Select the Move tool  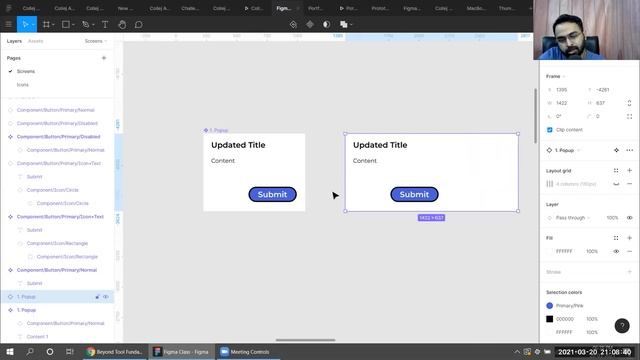click(25, 24)
